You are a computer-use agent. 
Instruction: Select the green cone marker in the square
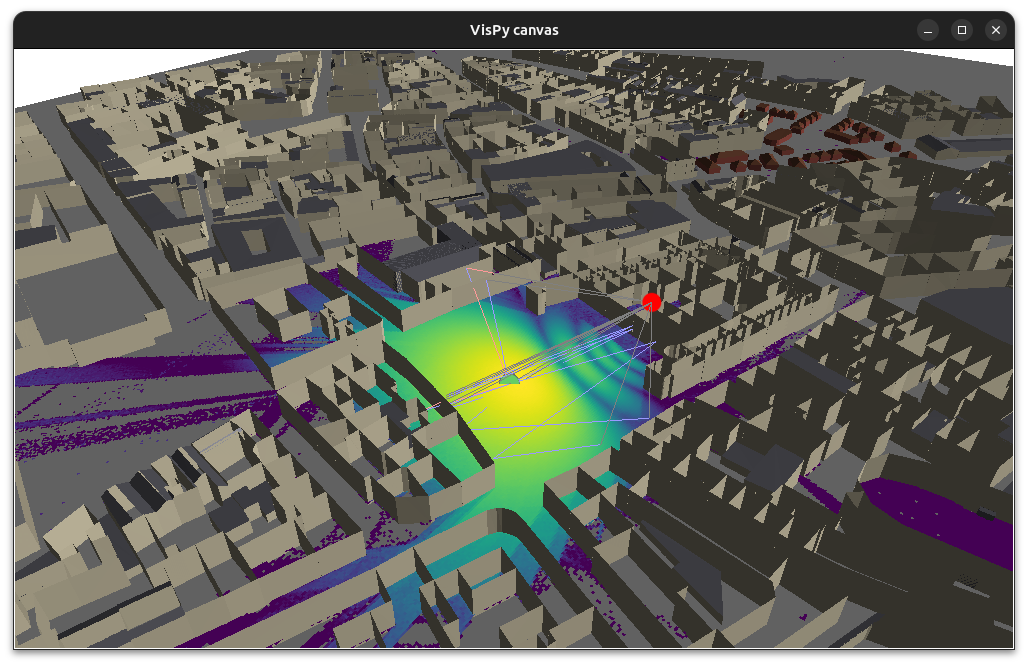(510, 377)
